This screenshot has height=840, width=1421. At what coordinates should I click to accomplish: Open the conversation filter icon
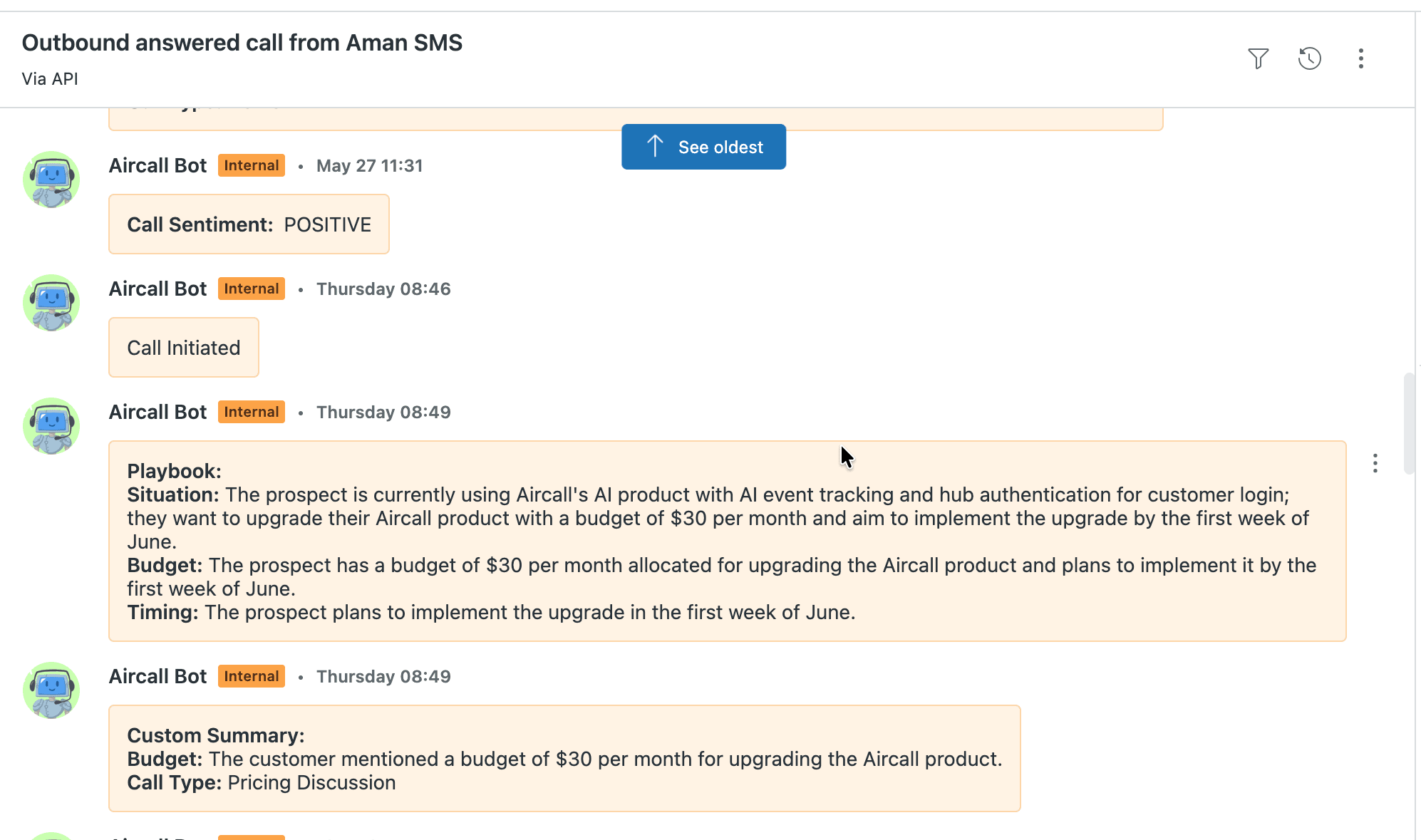click(1259, 58)
